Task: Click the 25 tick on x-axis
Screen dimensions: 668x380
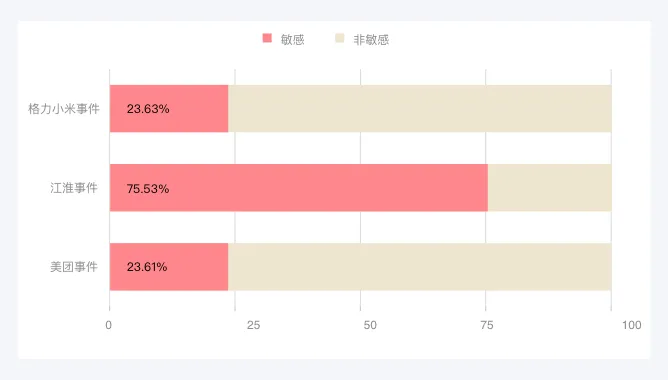Action: click(253, 325)
